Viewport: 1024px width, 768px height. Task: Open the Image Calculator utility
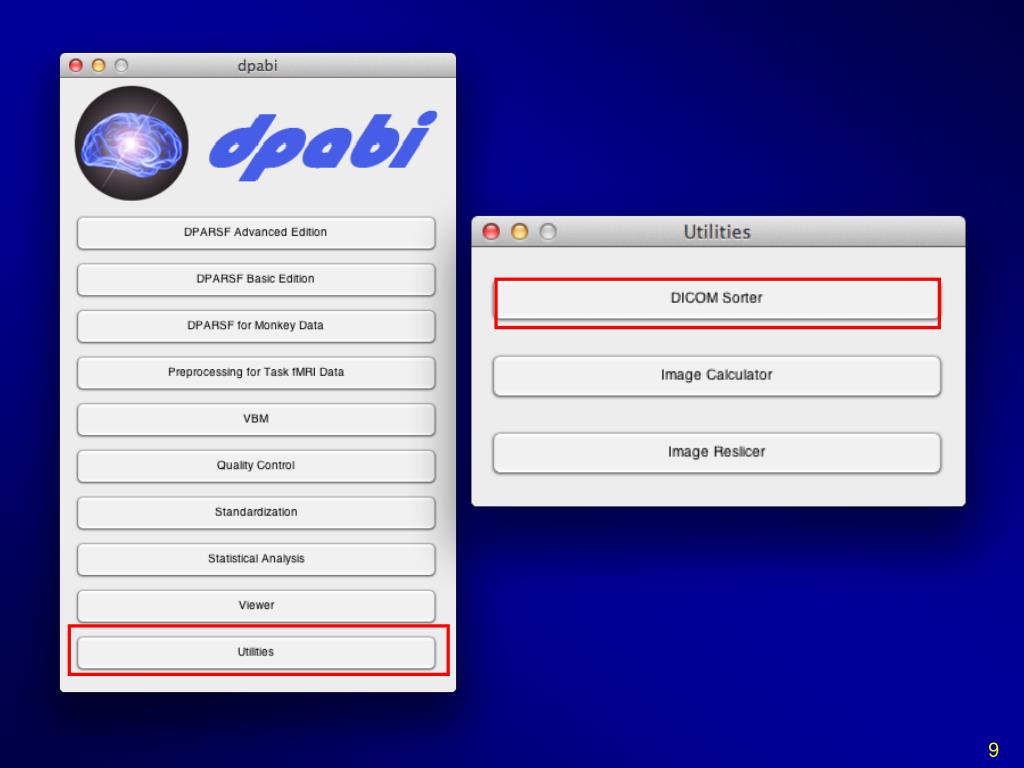coord(716,376)
